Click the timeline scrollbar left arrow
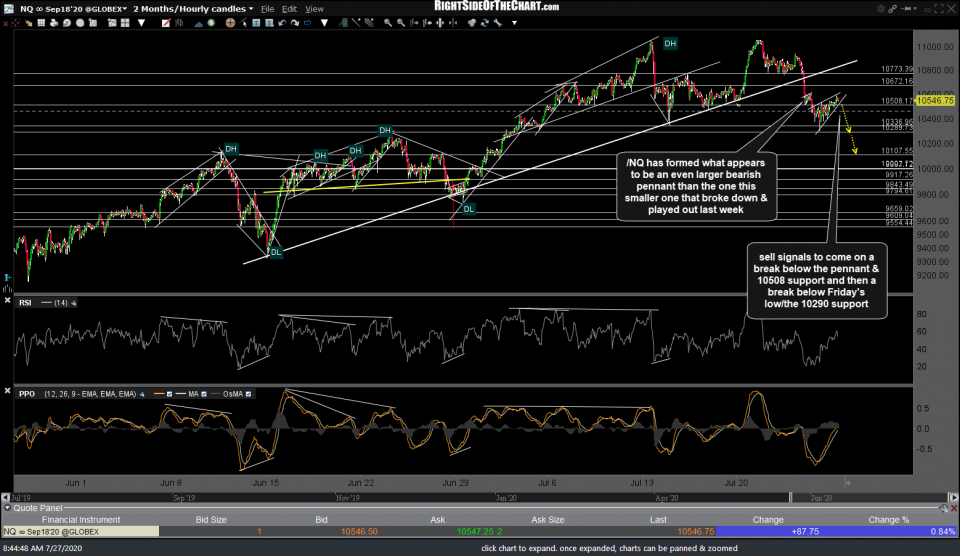Viewport: 960px width, 556px height. point(6,498)
